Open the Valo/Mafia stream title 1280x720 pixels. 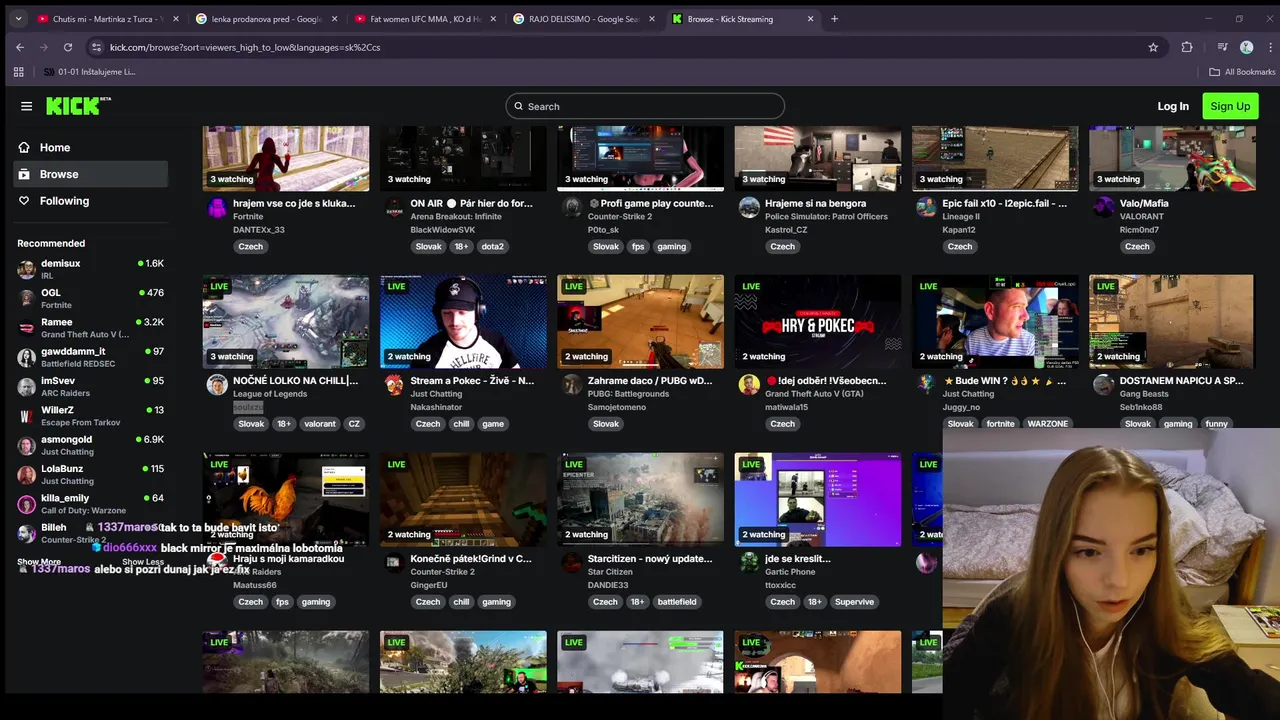1144,203
